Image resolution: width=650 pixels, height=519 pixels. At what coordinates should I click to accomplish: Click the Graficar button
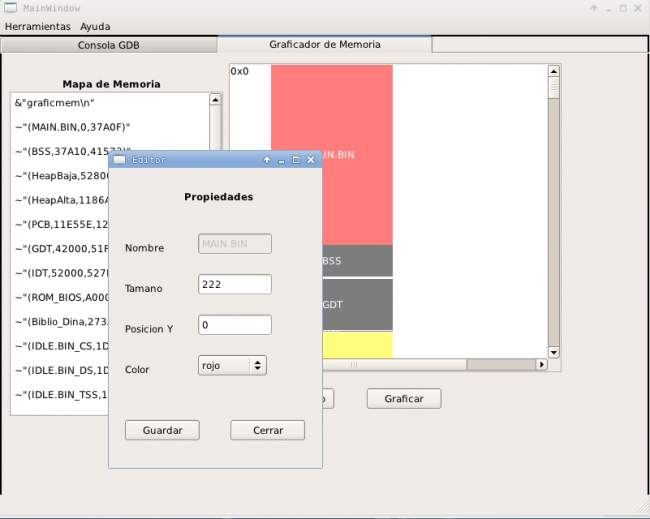point(404,399)
